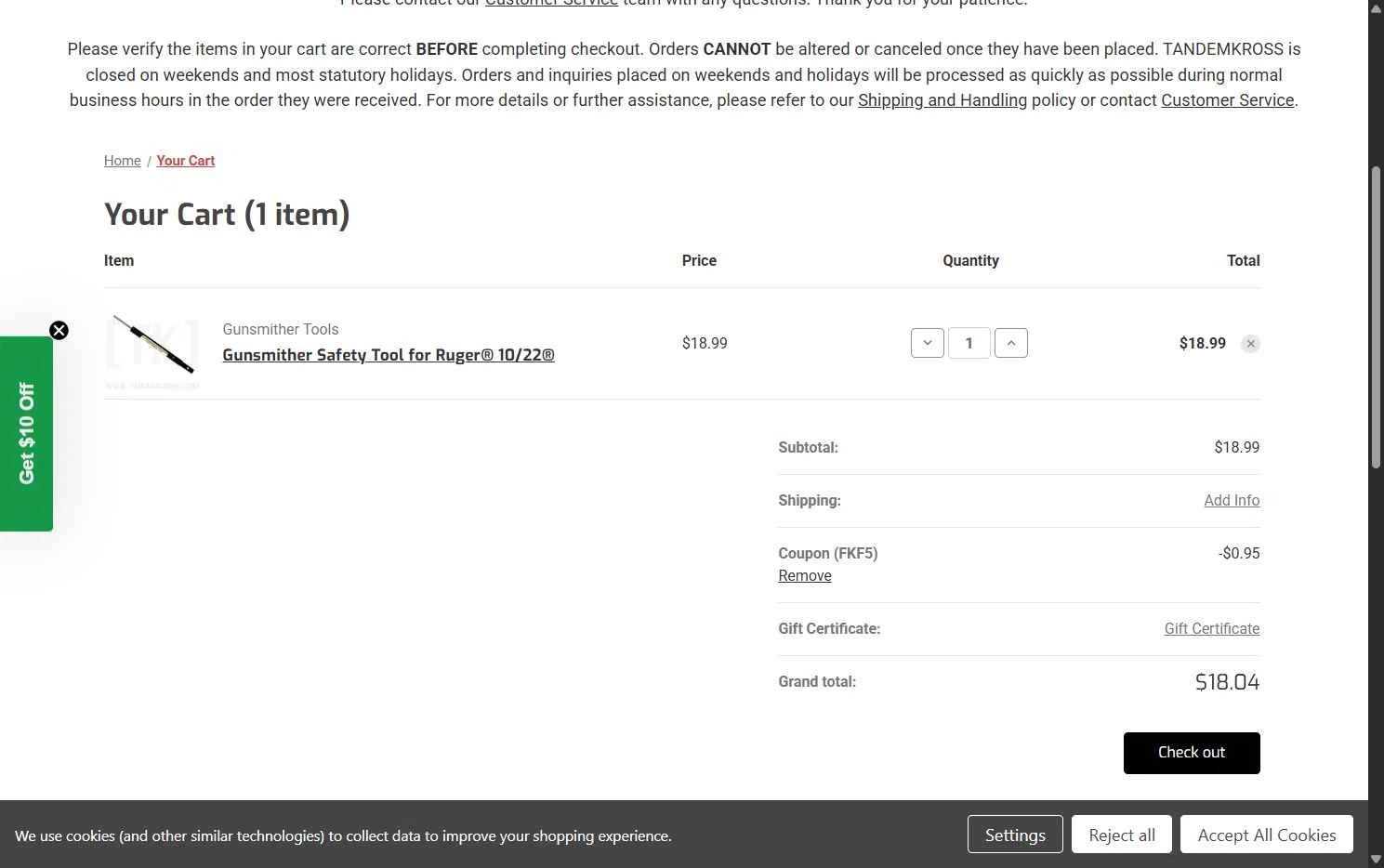Click the Price column header
The width and height of the screenshot is (1384, 868).
tap(699, 261)
